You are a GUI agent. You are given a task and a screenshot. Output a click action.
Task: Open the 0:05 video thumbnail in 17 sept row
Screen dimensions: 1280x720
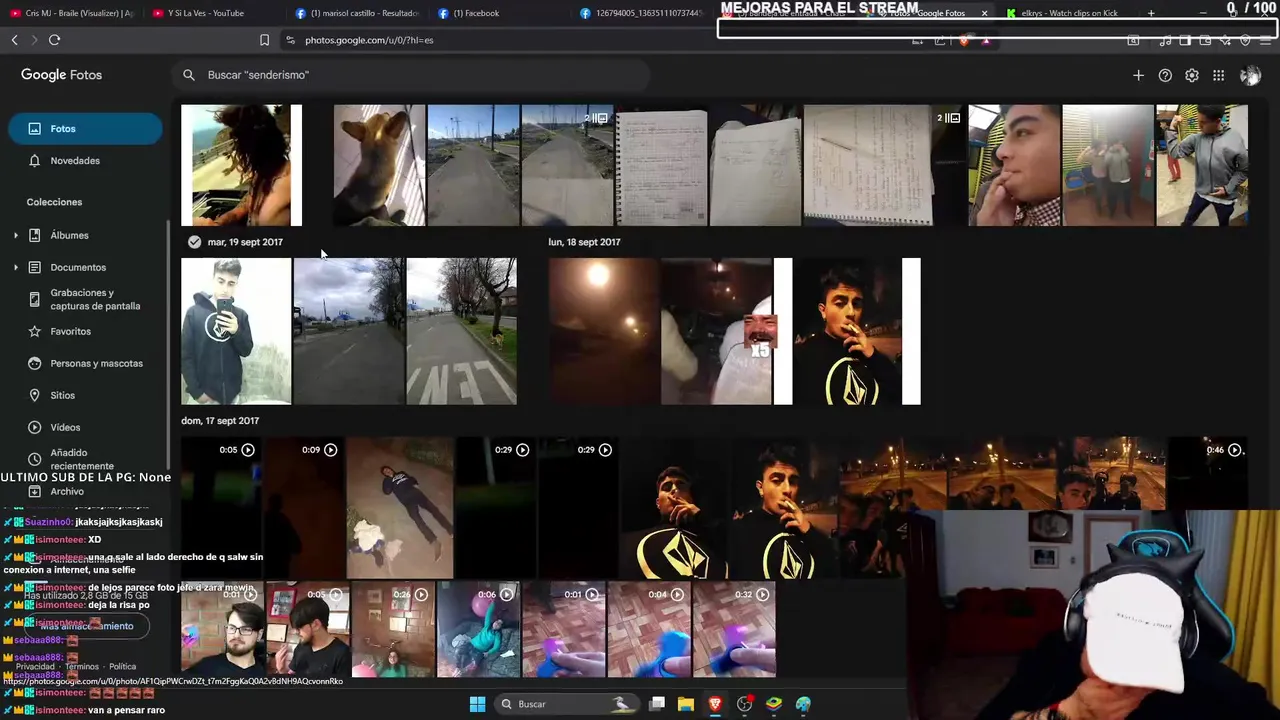coord(221,508)
